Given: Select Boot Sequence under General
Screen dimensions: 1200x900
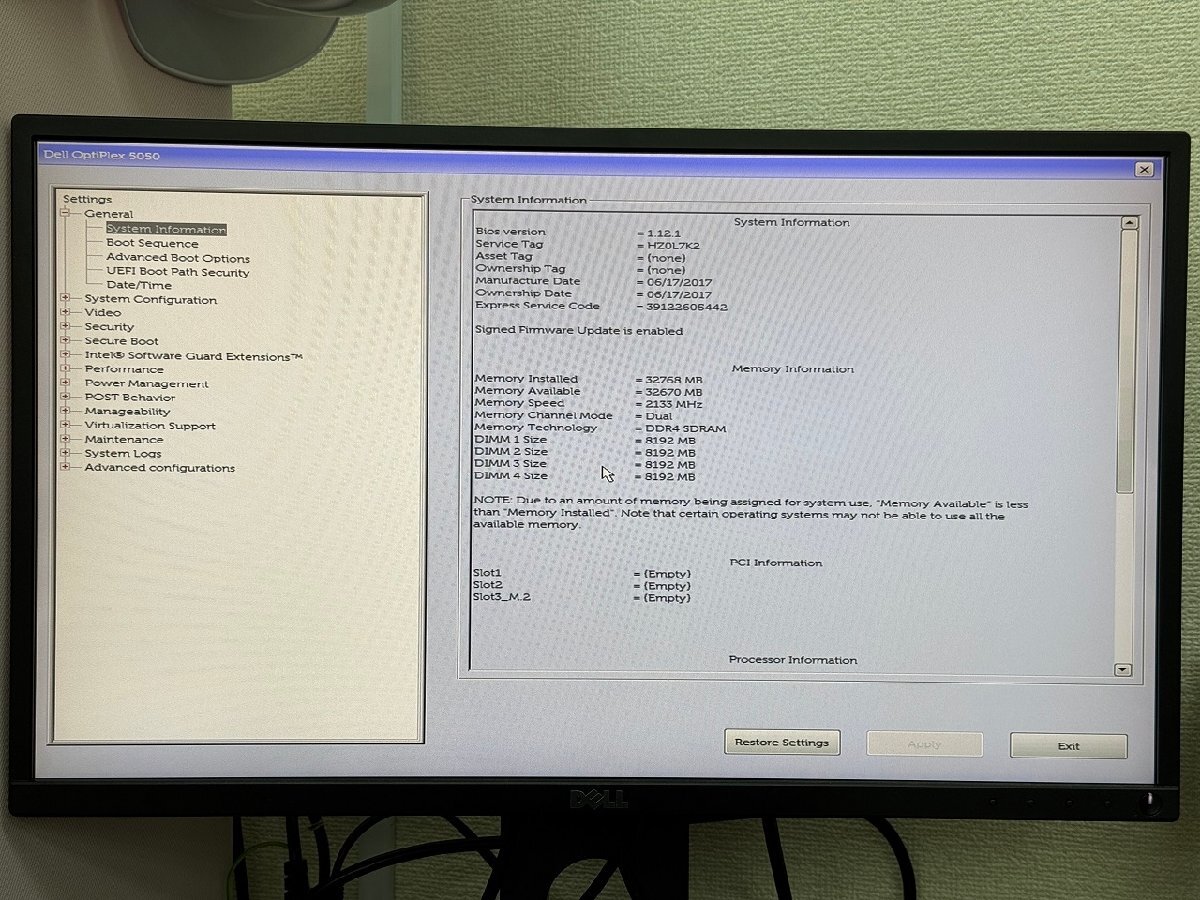Looking at the screenshot, I should [x=152, y=242].
